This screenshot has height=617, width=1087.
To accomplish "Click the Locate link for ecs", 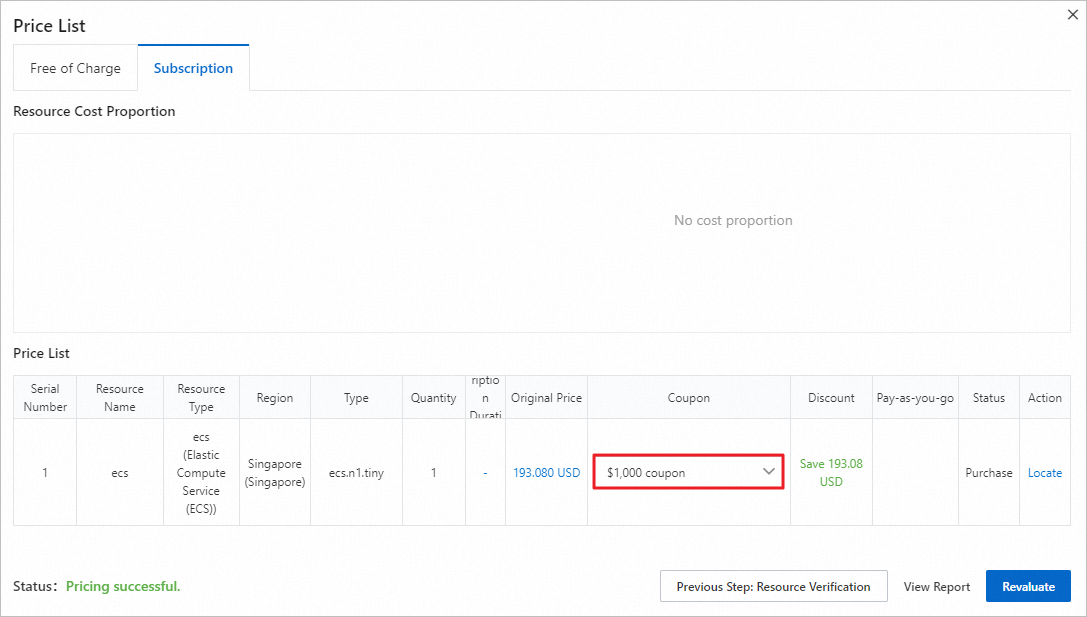I will click(x=1045, y=473).
